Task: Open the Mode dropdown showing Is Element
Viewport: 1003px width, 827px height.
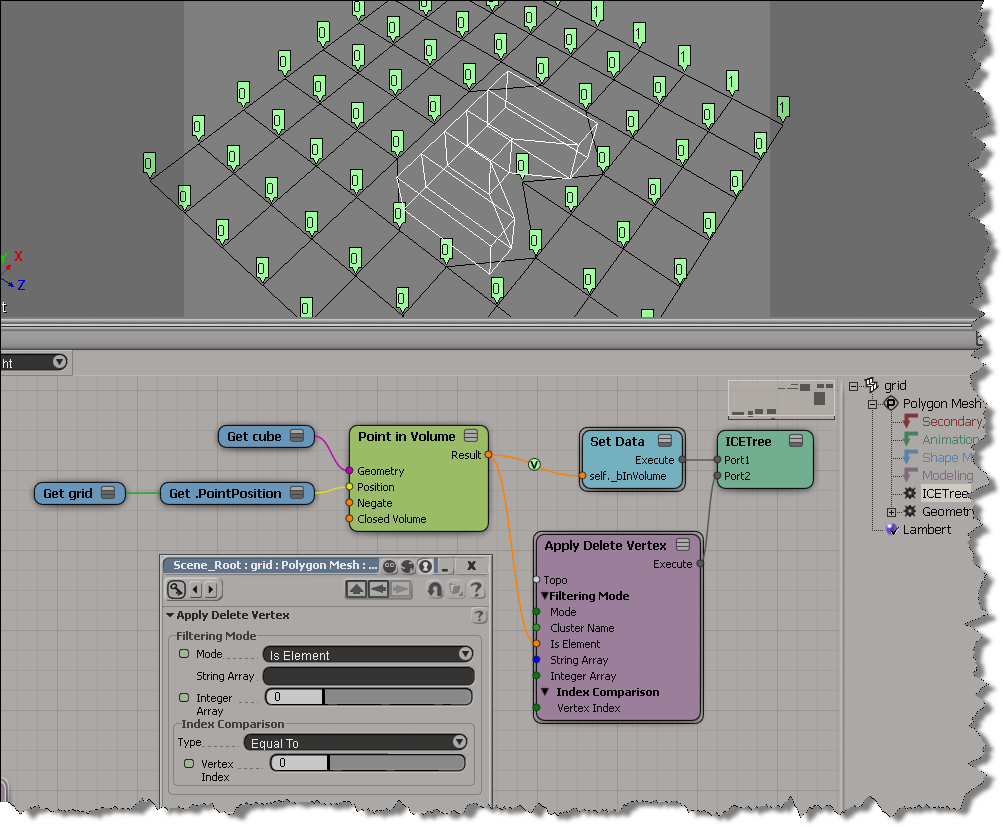Action: click(x=367, y=654)
